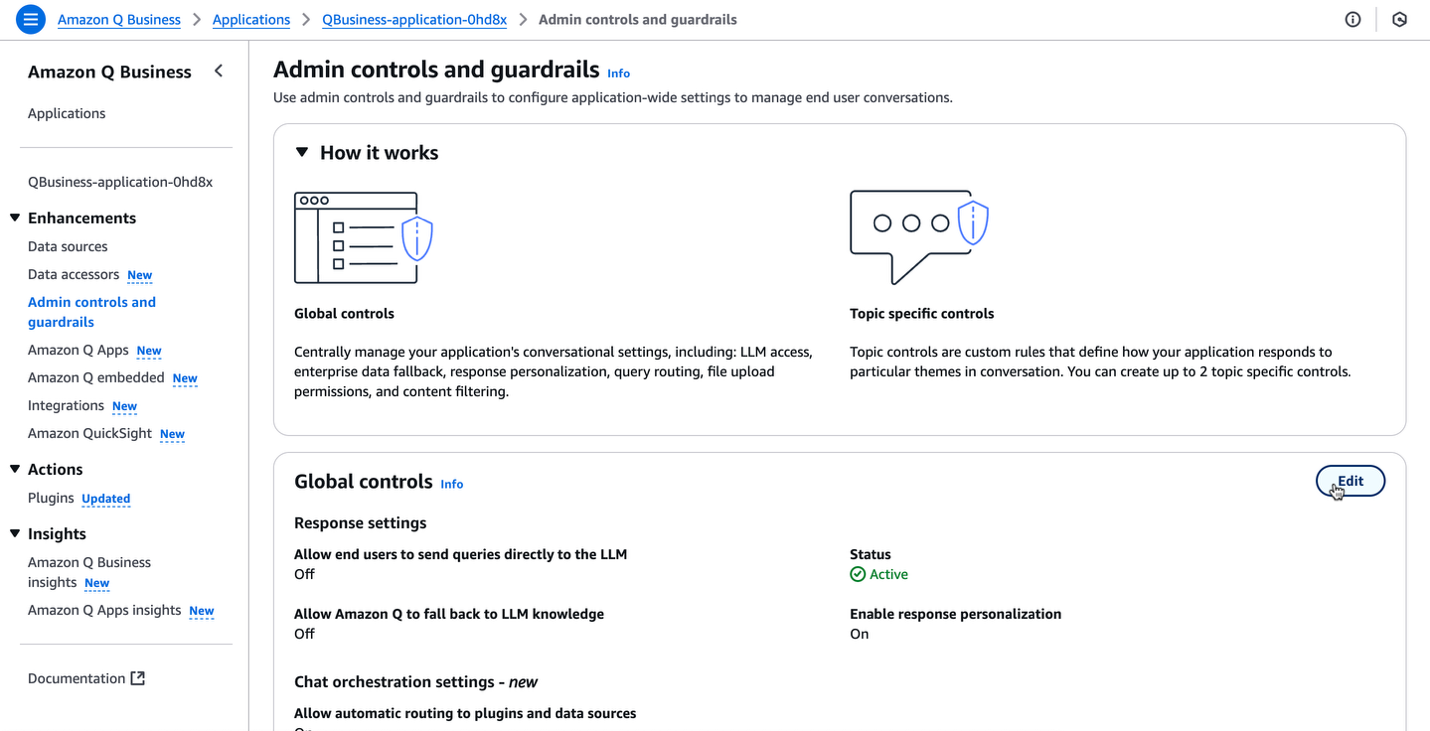
Task: Click Info link beside Global controls heading
Action: (x=452, y=484)
